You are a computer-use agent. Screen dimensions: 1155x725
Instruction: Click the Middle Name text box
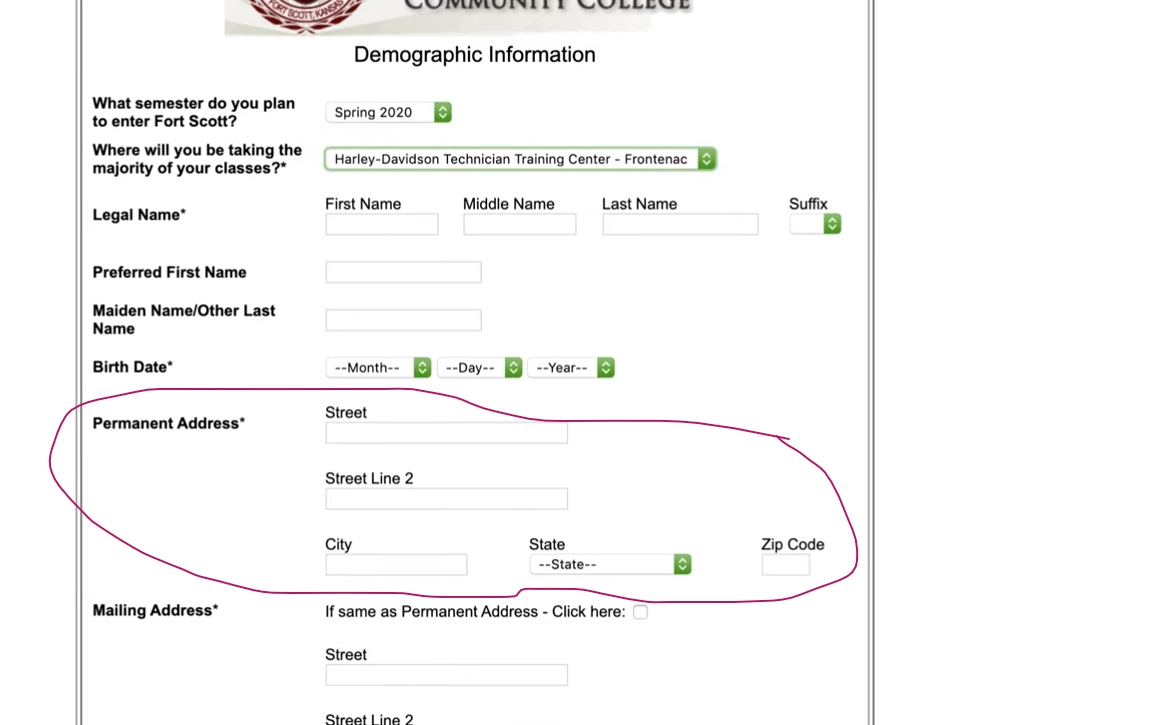[x=519, y=225]
